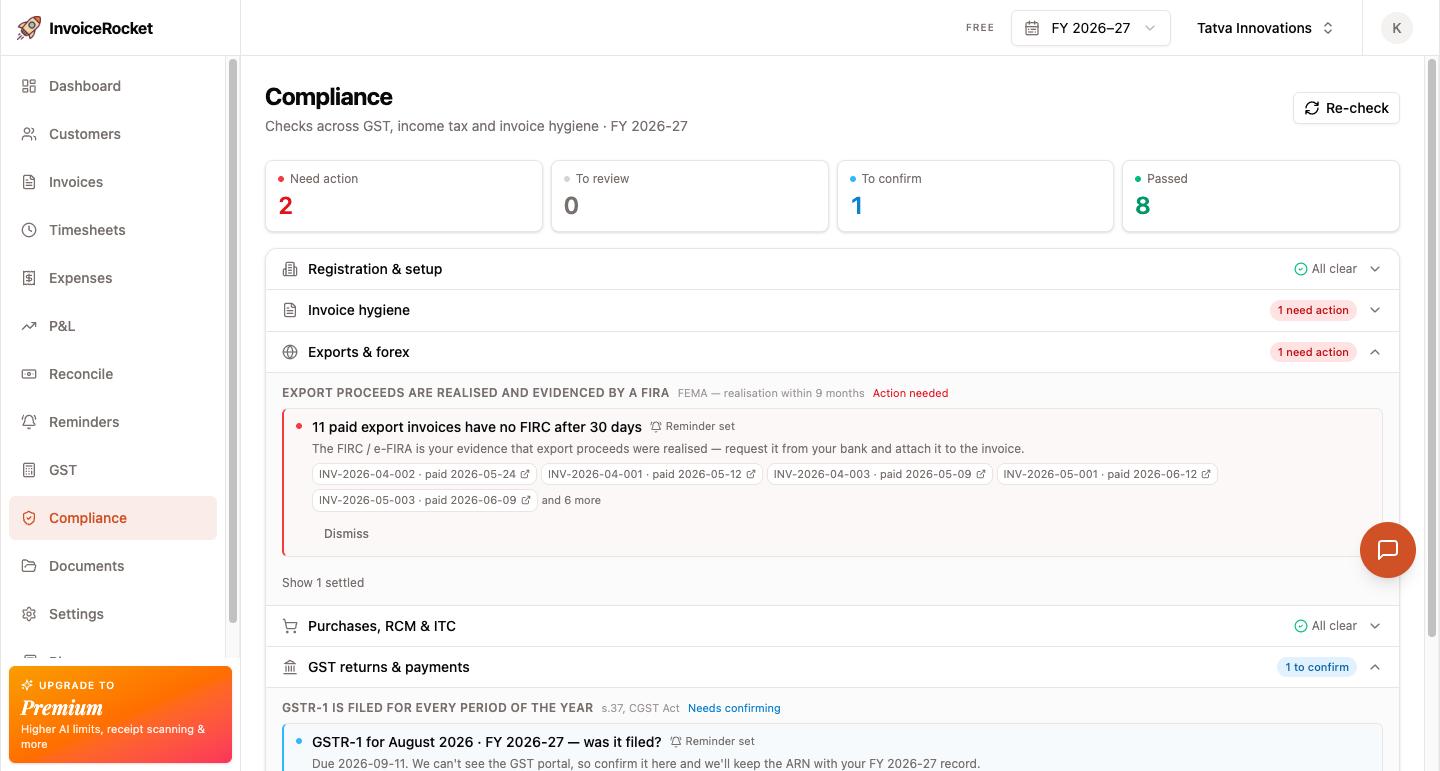Open the Tatva Innovations company switcher

click(1265, 28)
